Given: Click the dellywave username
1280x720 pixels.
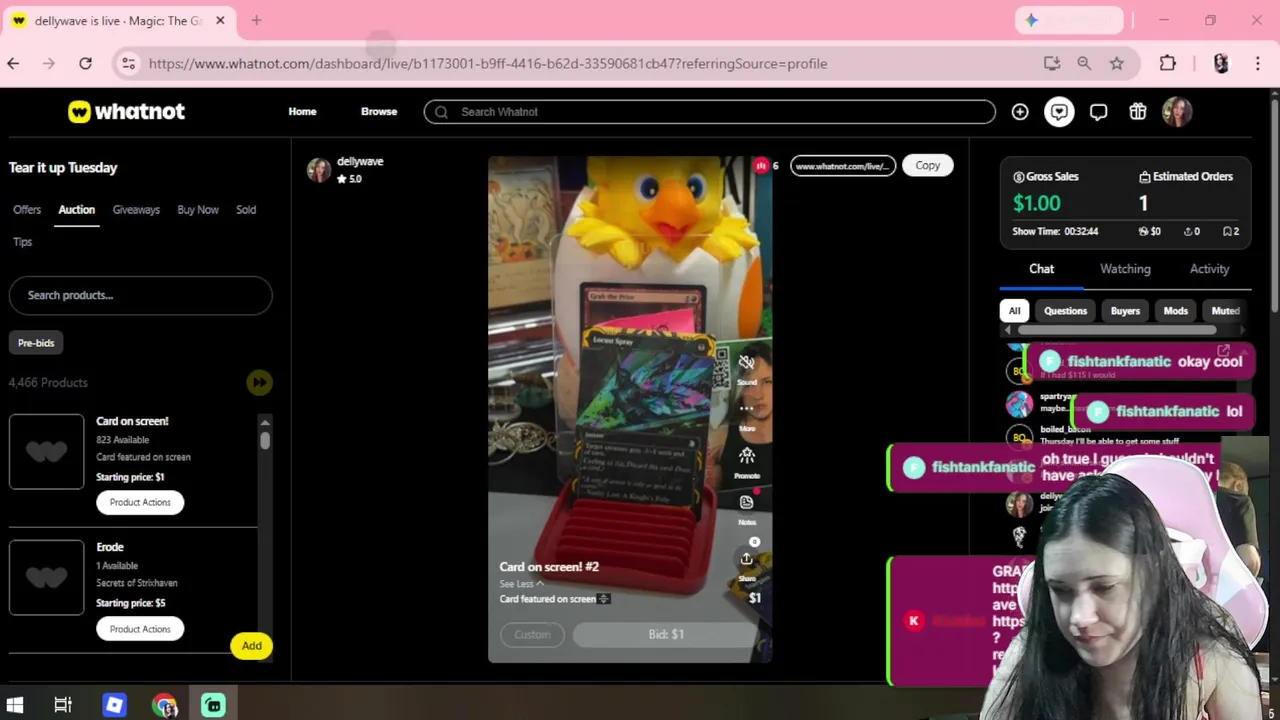Looking at the screenshot, I should point(360,161).
